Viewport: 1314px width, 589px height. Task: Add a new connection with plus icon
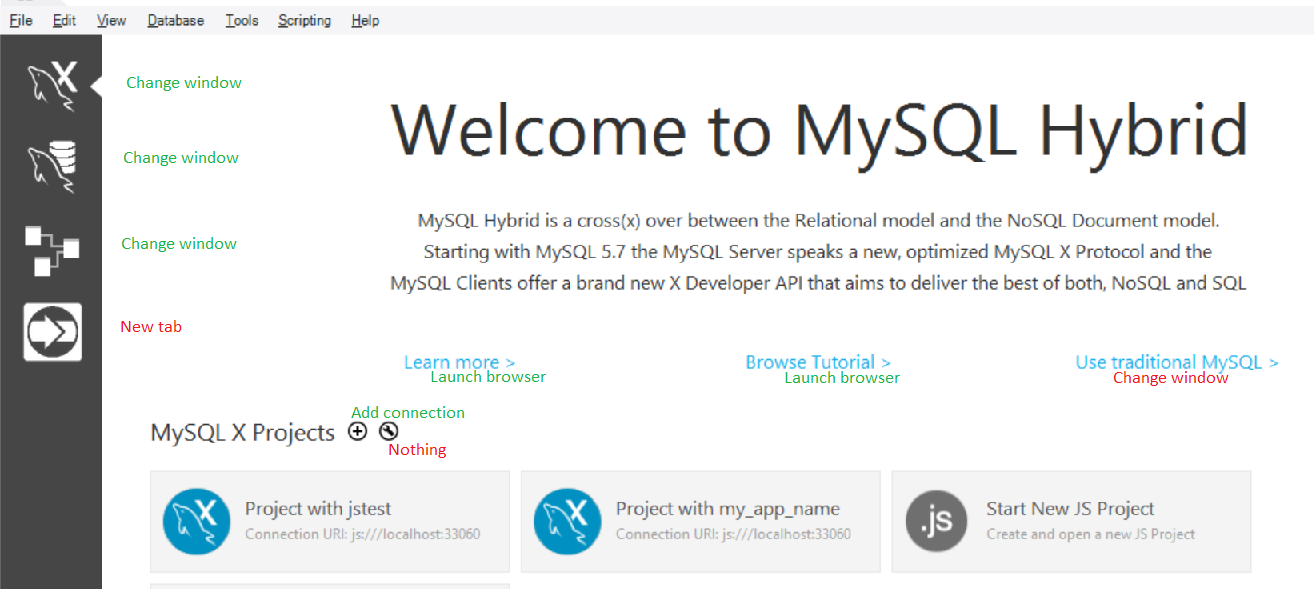358,432
